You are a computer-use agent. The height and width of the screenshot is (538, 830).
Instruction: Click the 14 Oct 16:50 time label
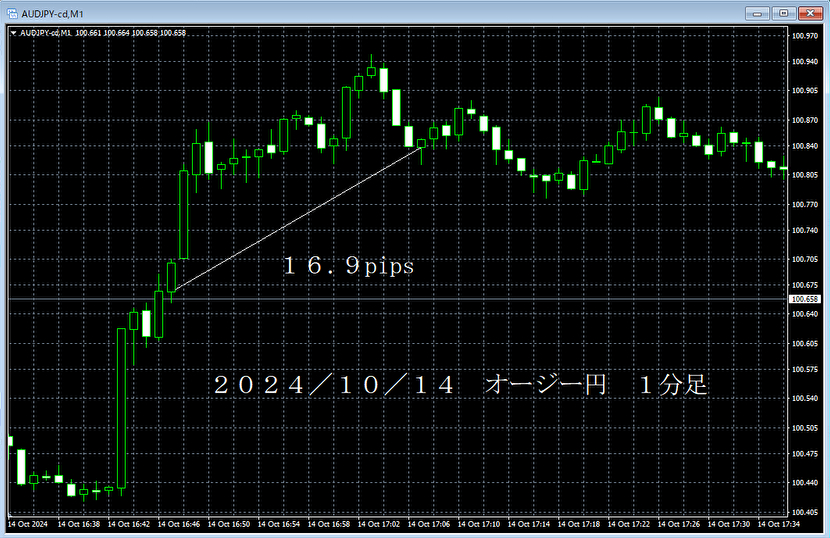[229, 524]
